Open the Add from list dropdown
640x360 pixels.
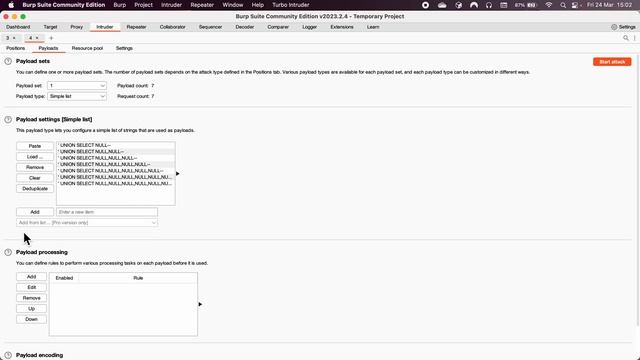pyautogui.click(x=87, y=223)
